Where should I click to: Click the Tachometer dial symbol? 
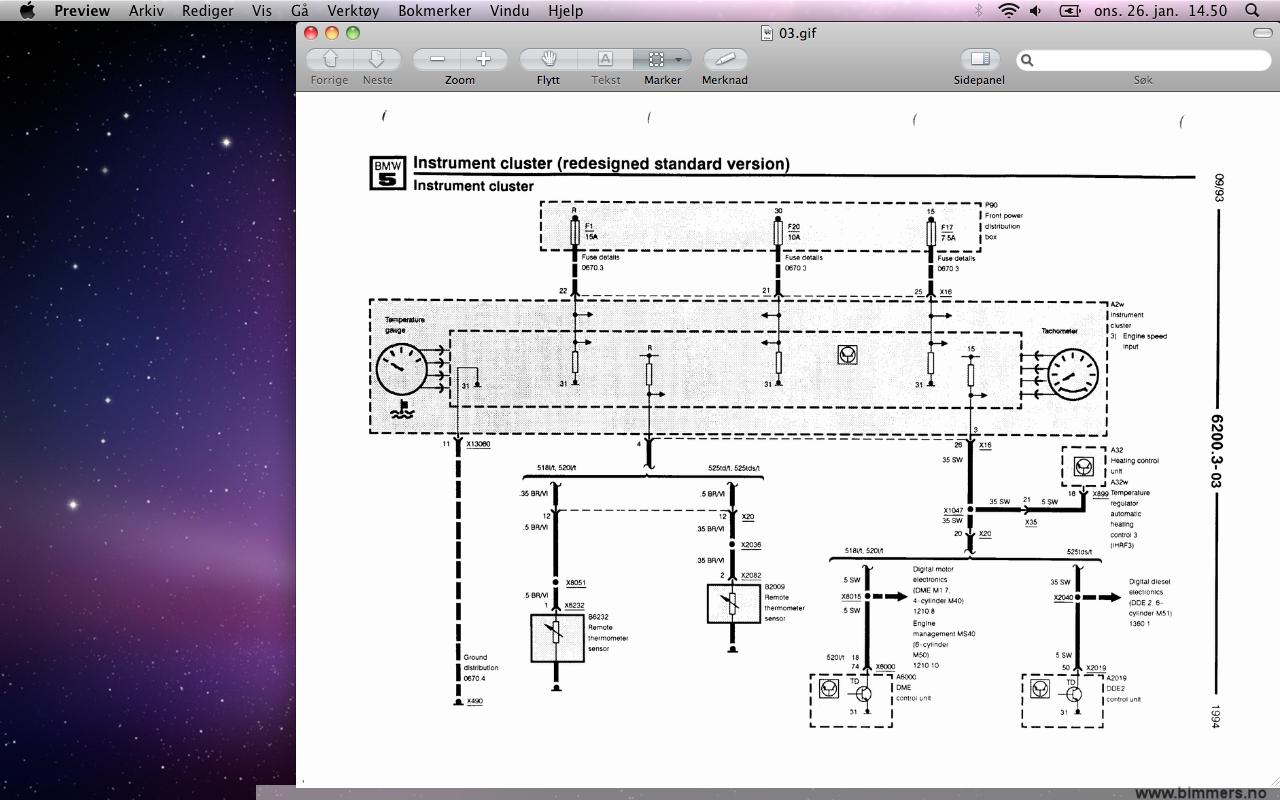tap(1072, 374)
